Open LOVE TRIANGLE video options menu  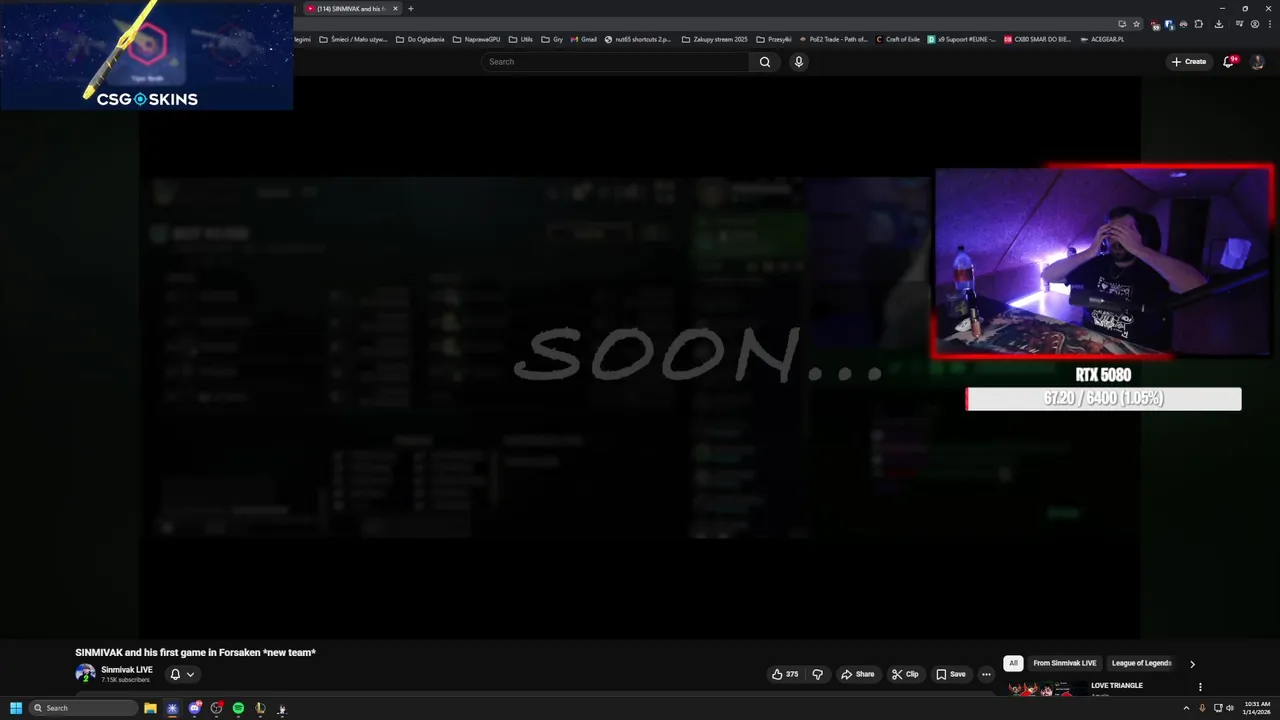click(x=1200, y=687)
